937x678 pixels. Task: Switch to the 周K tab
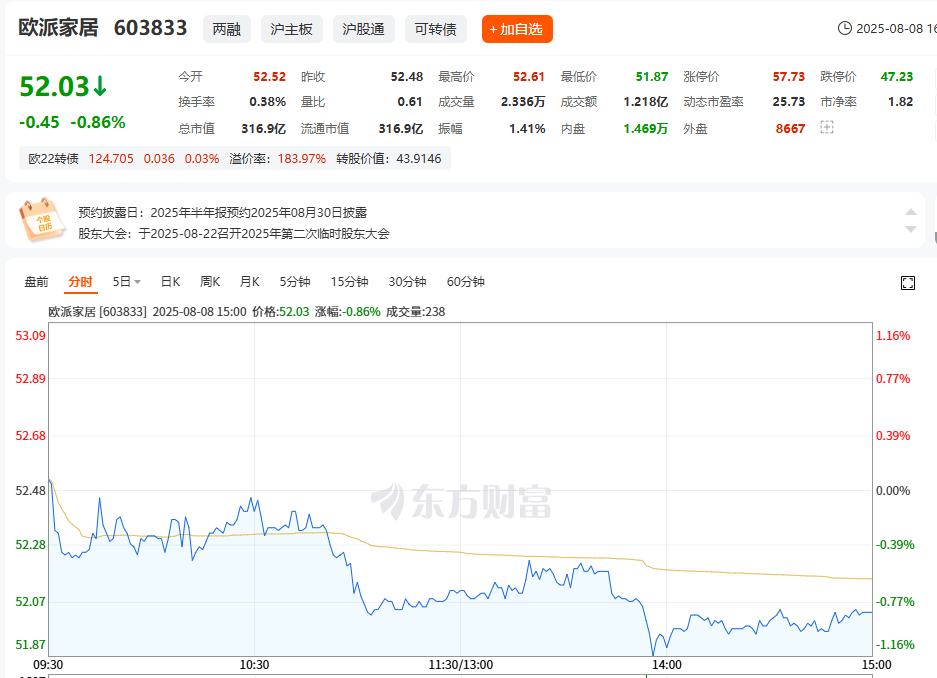click(210, 282)
